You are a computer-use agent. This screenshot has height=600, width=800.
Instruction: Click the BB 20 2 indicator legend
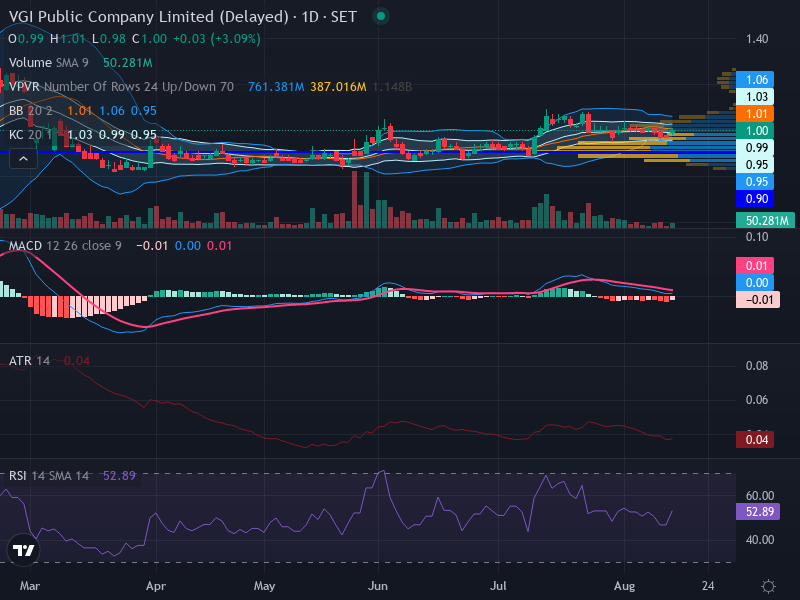(x=31, y=111)
